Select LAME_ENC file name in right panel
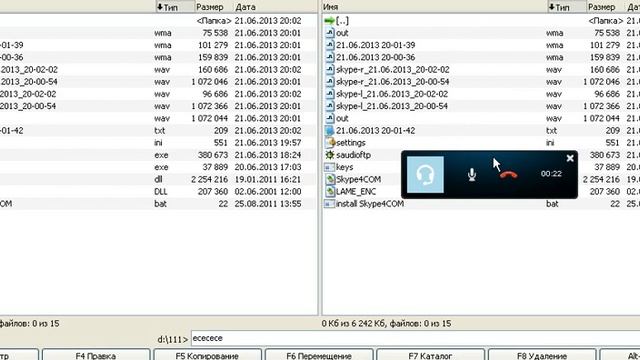 point(356,192)
